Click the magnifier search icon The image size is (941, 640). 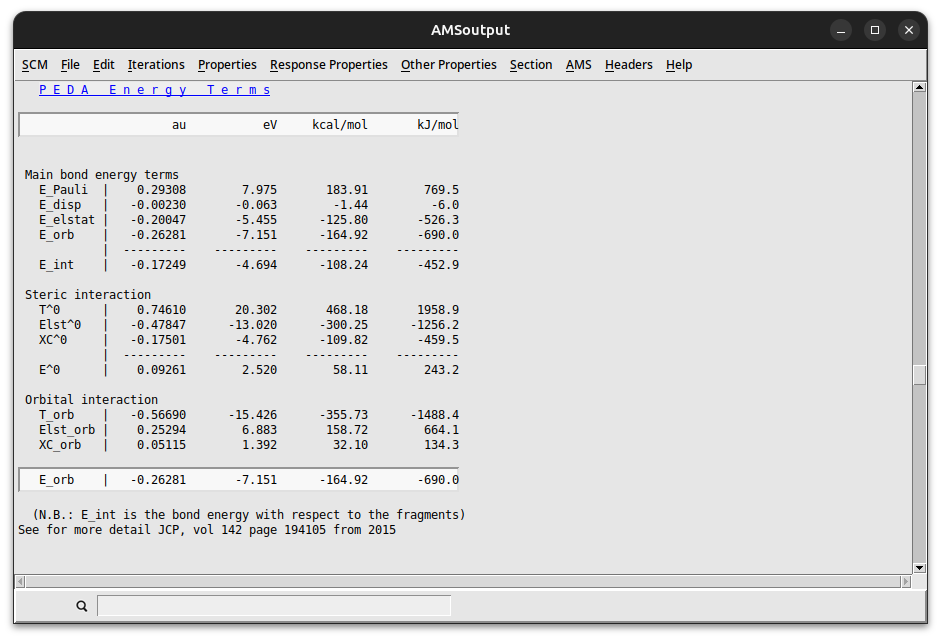click(81, 606)
